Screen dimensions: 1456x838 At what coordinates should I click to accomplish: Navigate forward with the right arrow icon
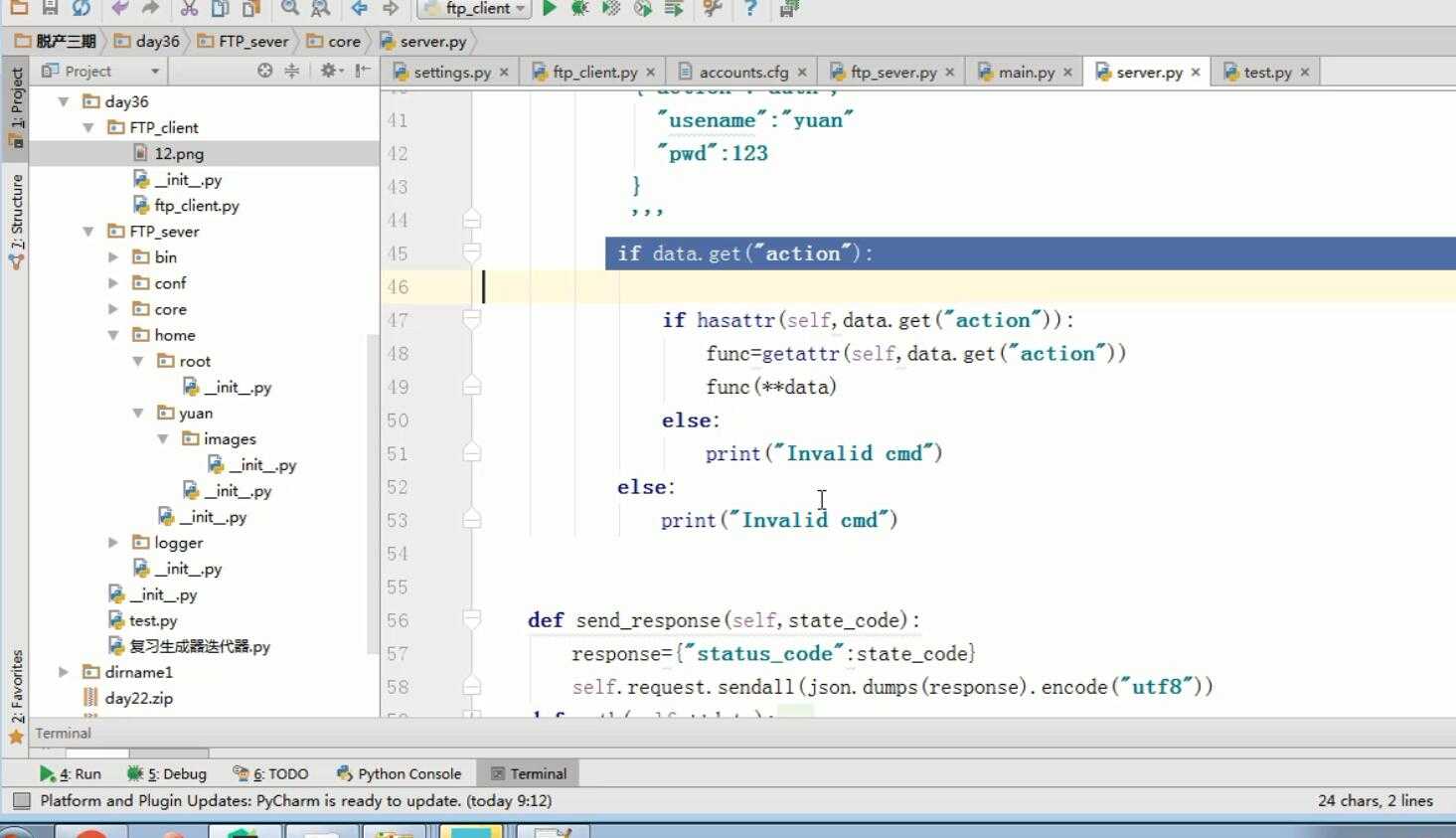point(391,8)
